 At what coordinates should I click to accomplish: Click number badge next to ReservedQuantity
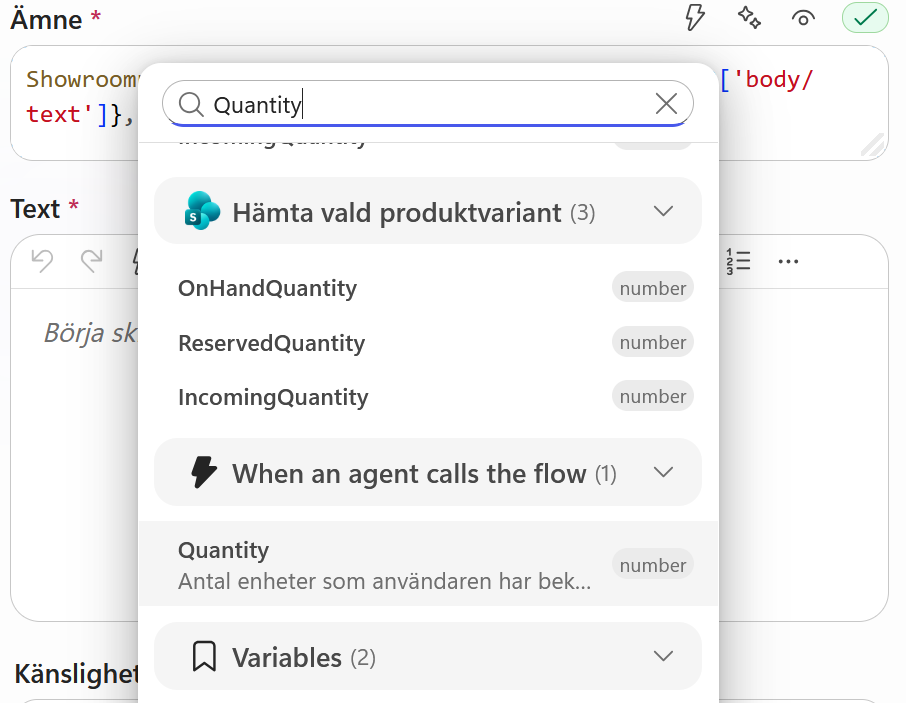click(653, 342)
